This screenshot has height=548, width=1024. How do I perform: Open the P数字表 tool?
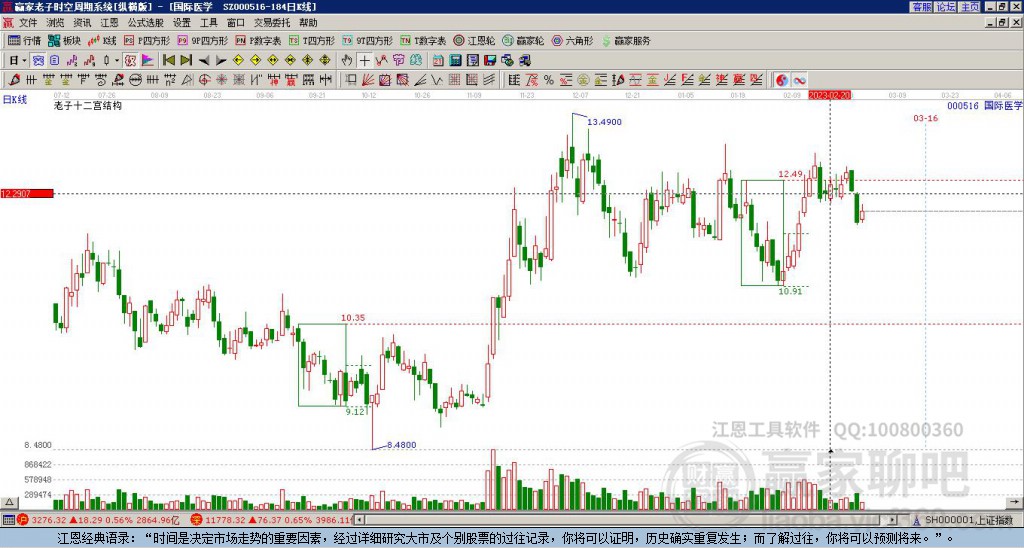pyautogui.click(x=258, y=40)
